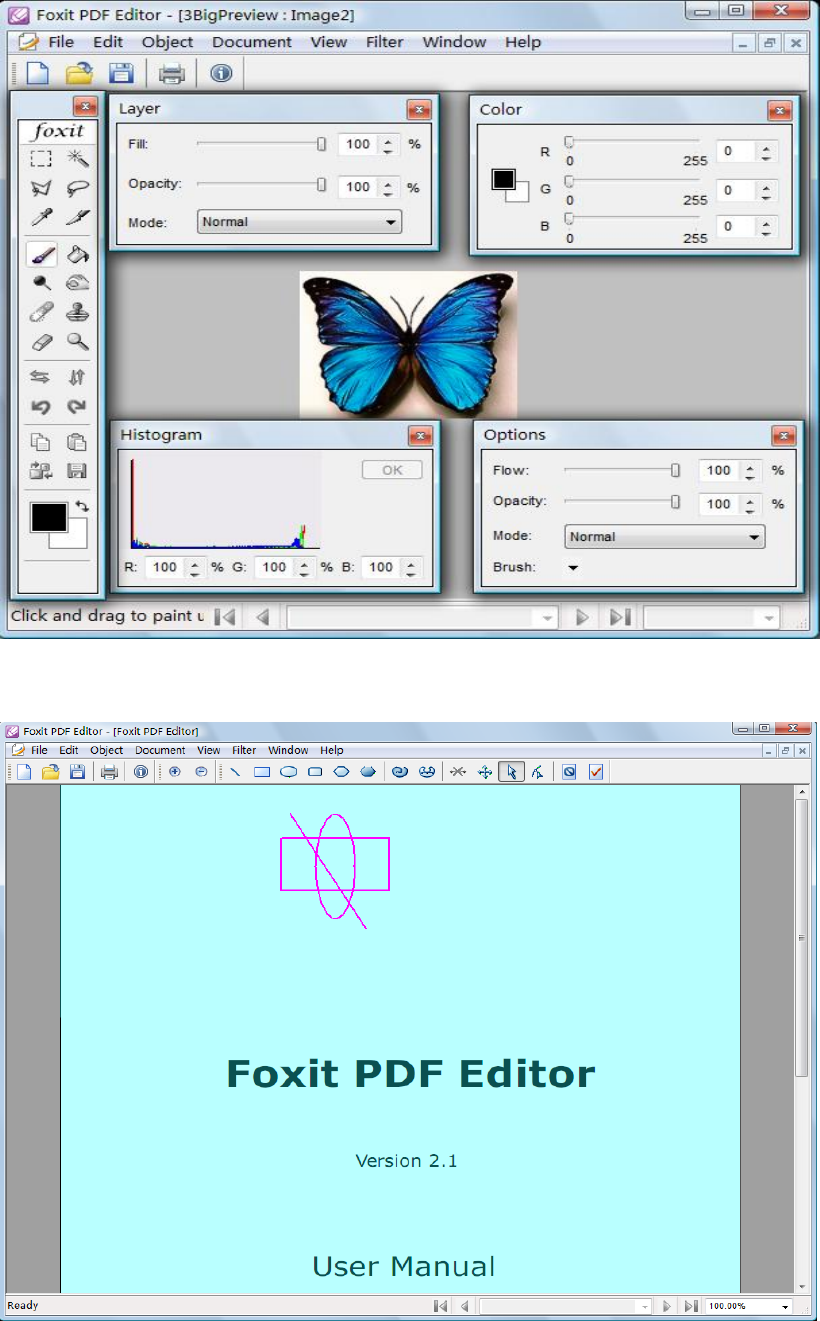This screenshot has height=1321, width=820.
Task: Jump to the first page in the 3BigPreview status bar
Action: pyautogui.click(x=226, y=618)
